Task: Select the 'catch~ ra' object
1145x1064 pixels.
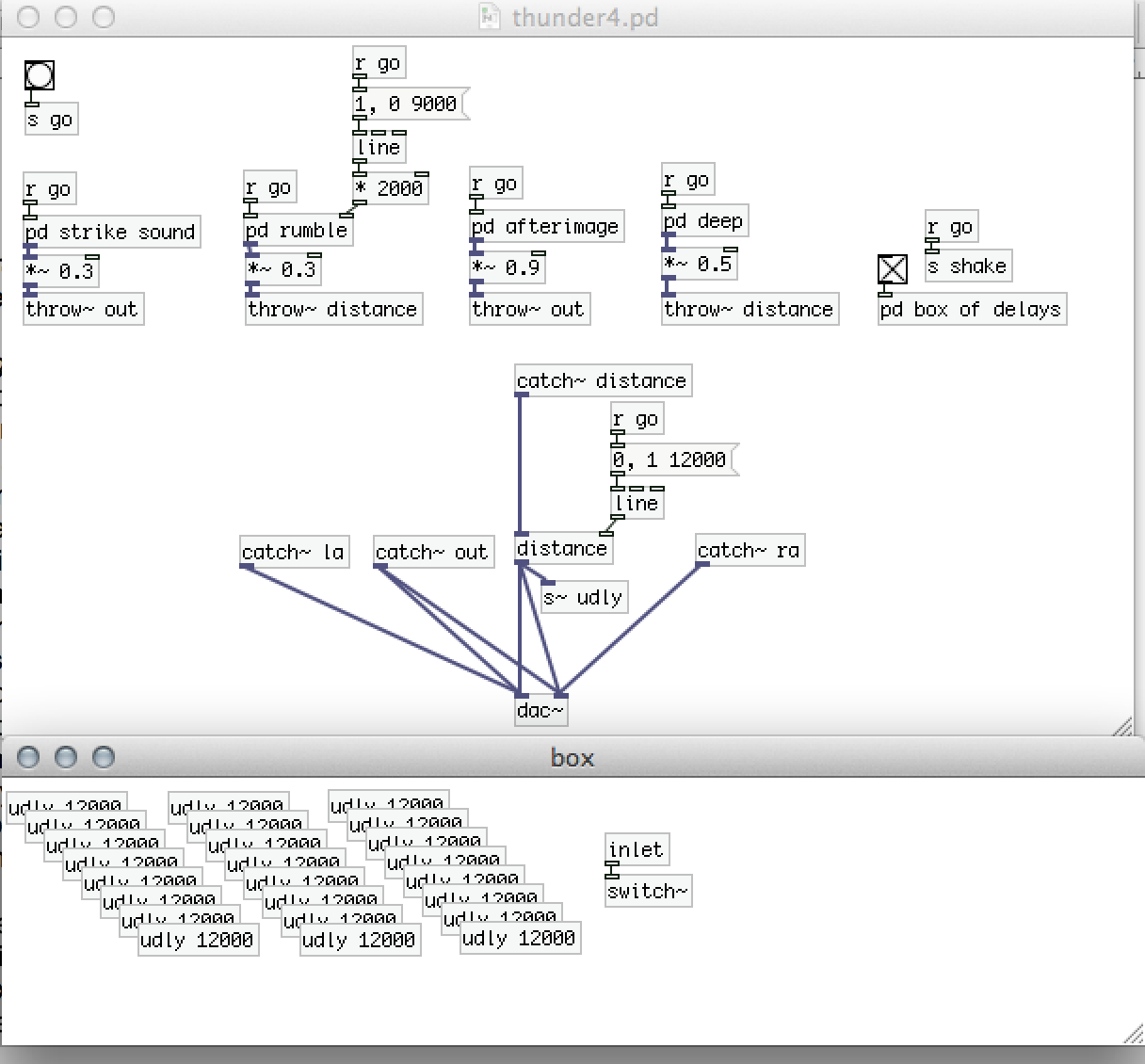Action: coord(750,550)
